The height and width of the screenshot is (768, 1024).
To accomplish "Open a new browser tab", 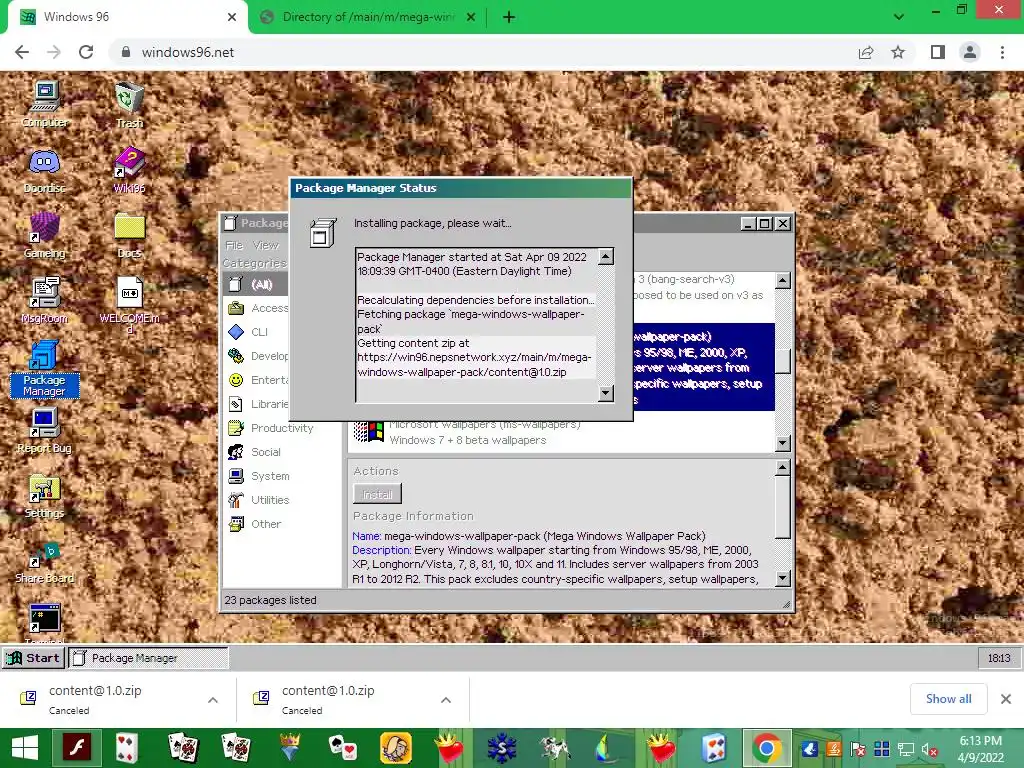I will coord(509,18).
